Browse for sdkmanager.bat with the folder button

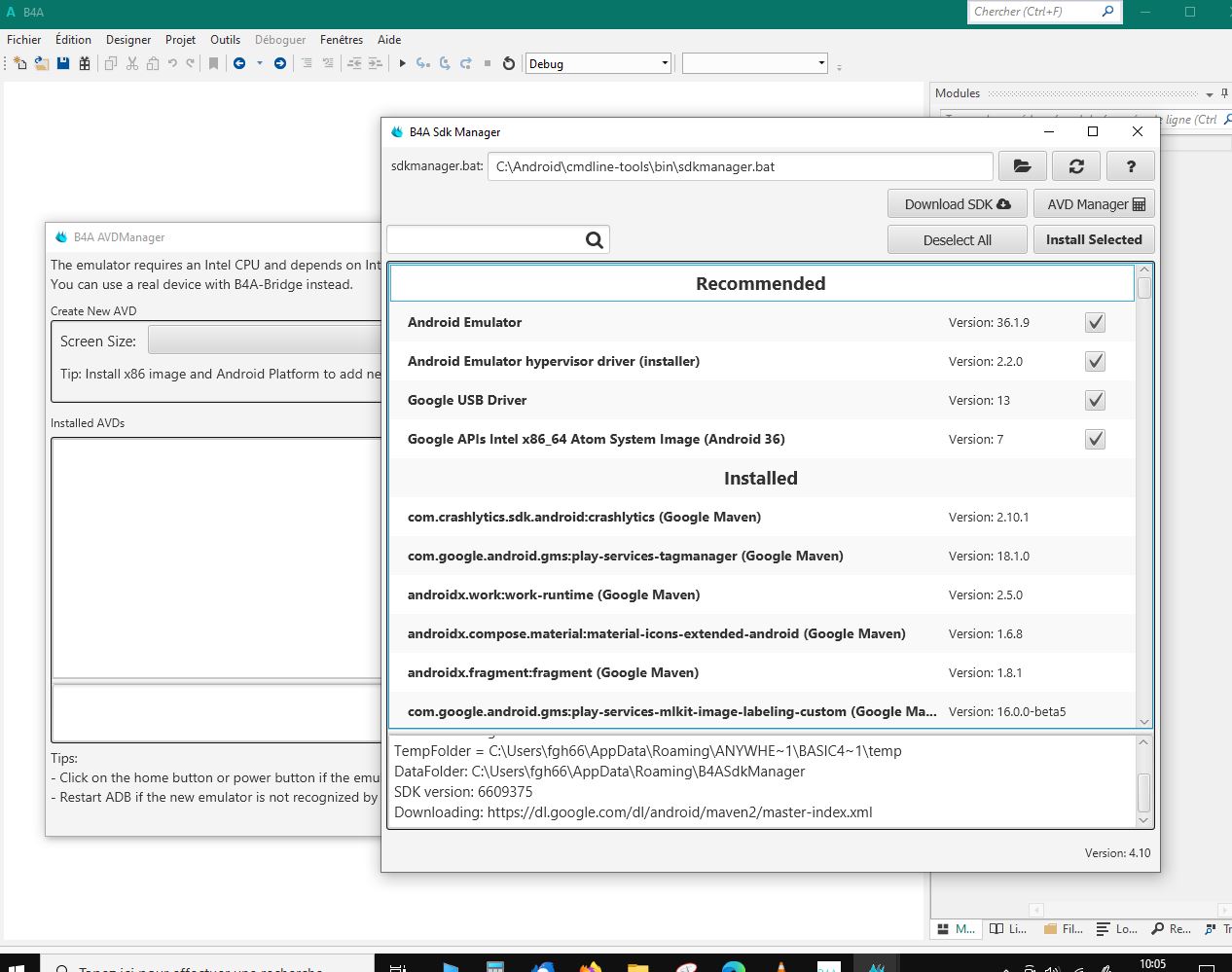coord(1023,166)
